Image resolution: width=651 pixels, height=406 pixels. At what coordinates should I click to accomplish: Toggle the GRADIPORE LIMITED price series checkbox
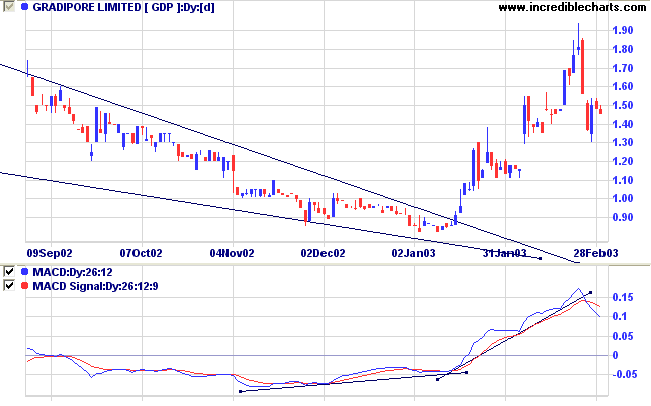pos(9,7)
